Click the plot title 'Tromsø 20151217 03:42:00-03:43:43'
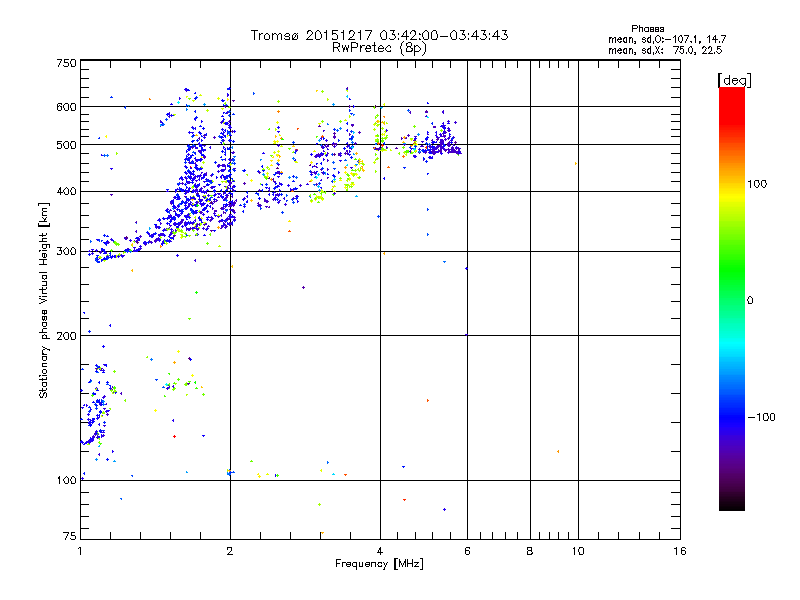 tap(379, 35)
